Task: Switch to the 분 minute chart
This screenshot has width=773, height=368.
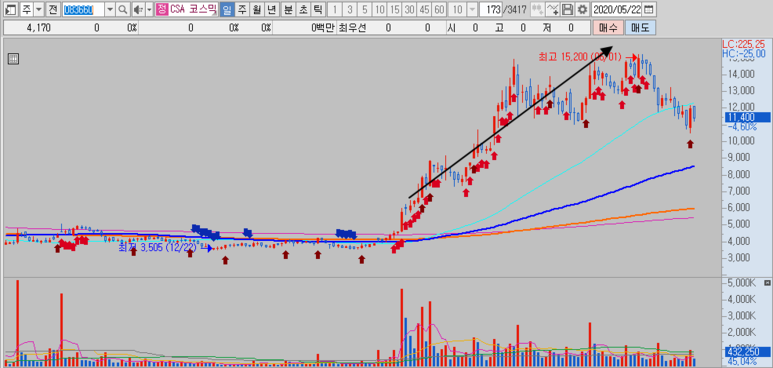Action: point(288,9)
